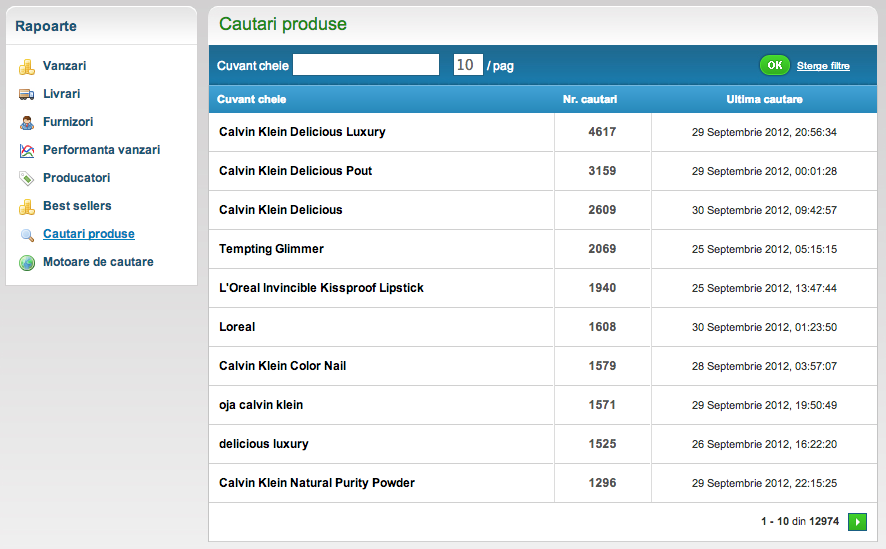Select the Tempting Glimmer keyword

click(271, 249)
